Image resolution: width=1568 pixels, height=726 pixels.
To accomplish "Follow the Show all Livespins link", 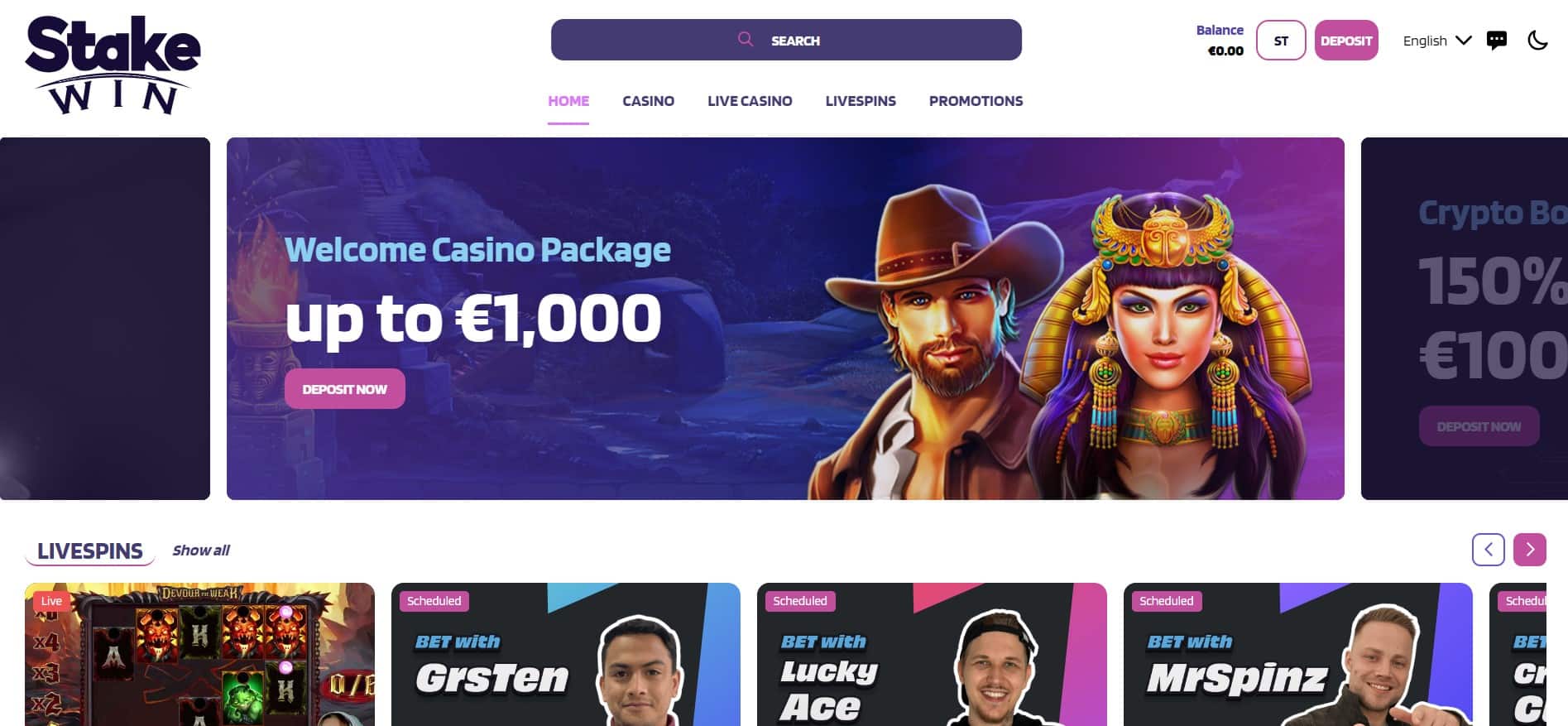I will pos(201,551).
